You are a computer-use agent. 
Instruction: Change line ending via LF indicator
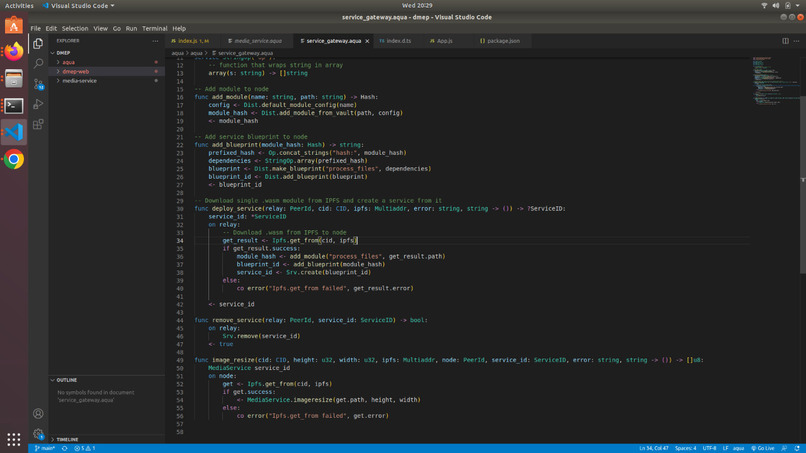725,448
